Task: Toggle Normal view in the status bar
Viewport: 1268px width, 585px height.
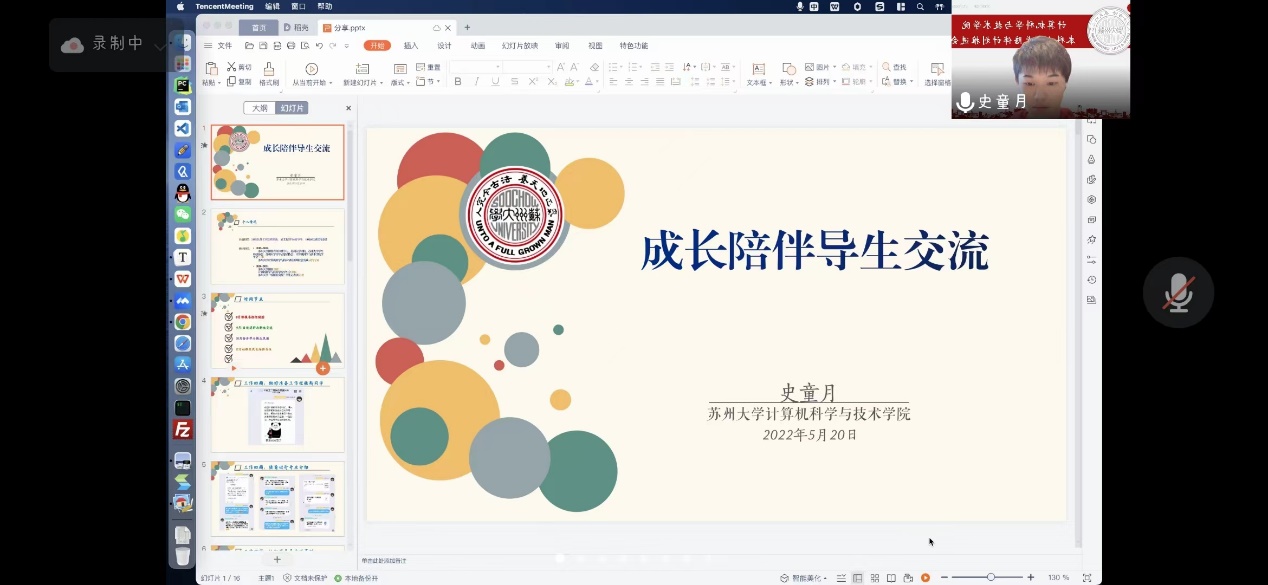Action: point(857,578)
